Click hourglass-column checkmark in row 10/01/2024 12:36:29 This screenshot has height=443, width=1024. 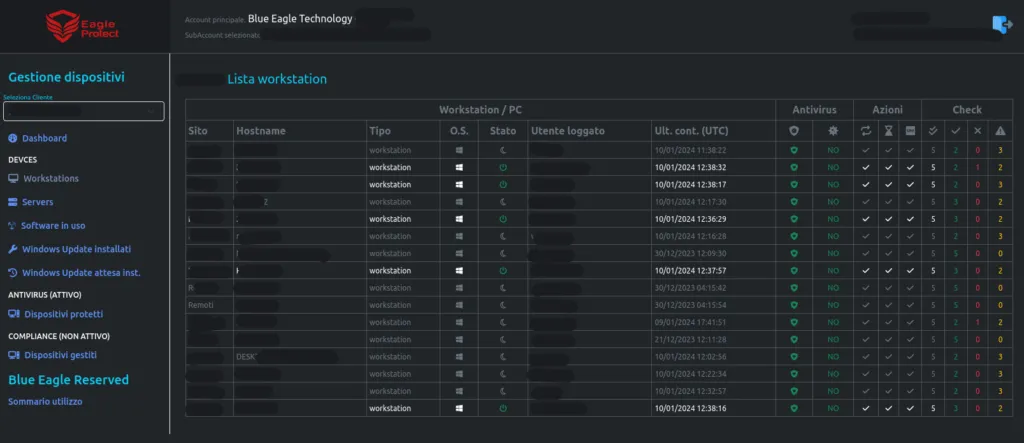(x=888, y=219)
